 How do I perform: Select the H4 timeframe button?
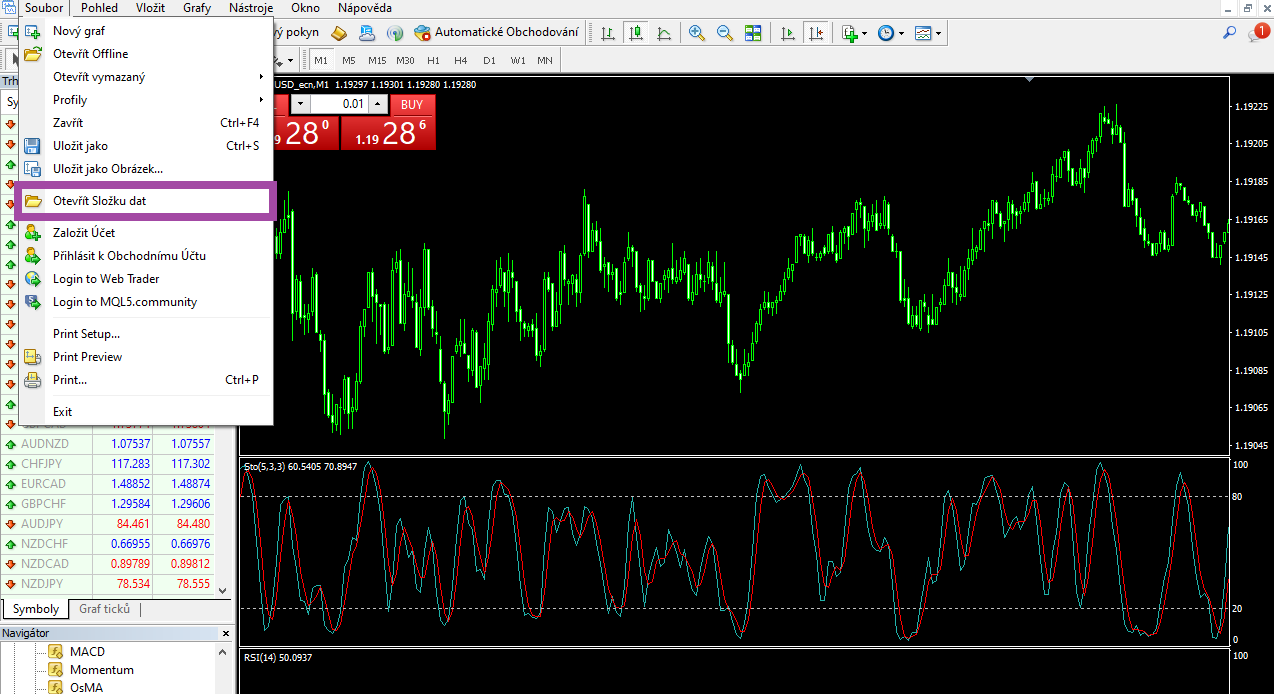pyautogui.click(x=461, y=60)
